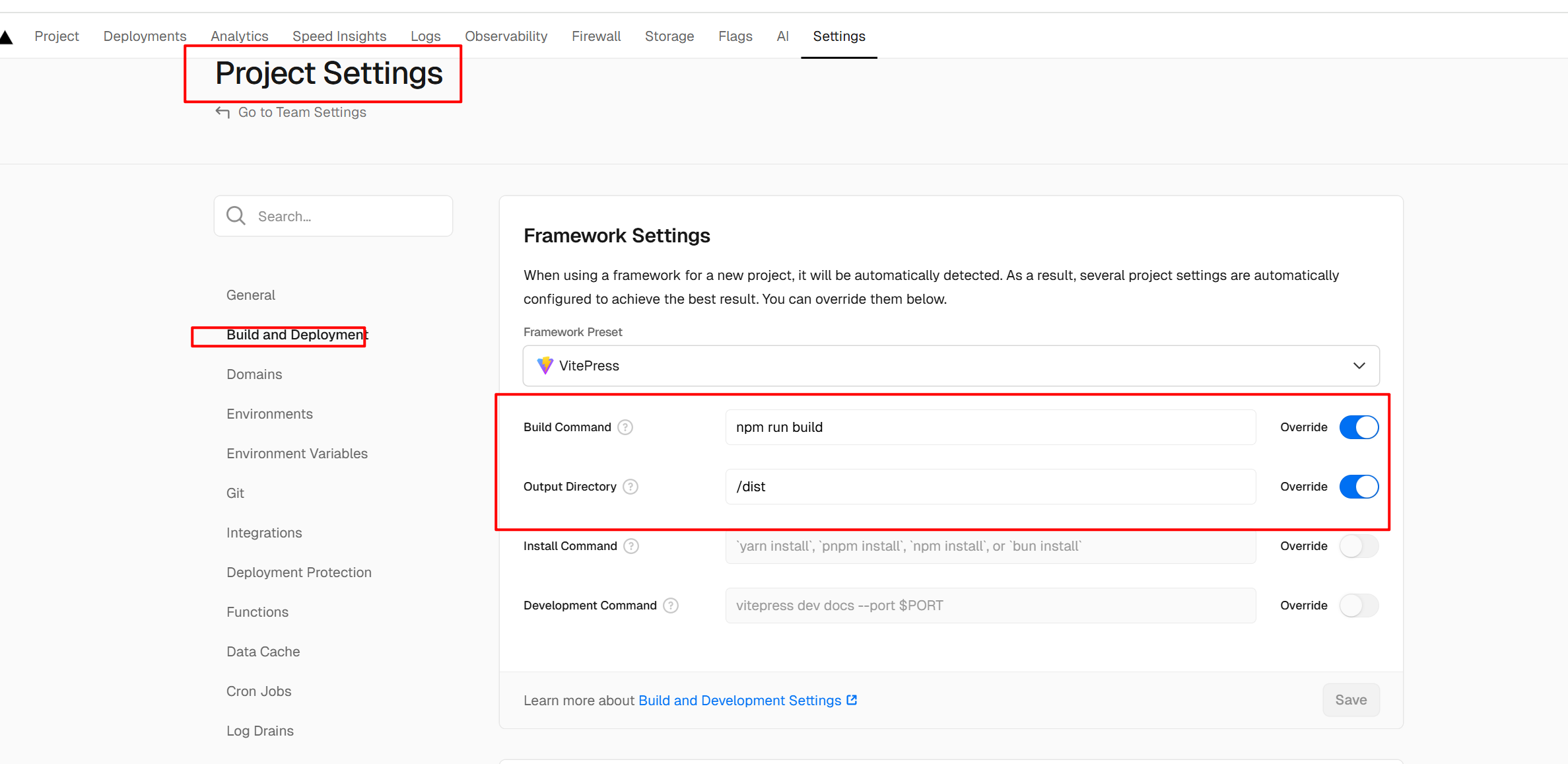Click the search magnifier icon
The image size is (1568, 764).
pyautogui.click(x=236, y=216)
